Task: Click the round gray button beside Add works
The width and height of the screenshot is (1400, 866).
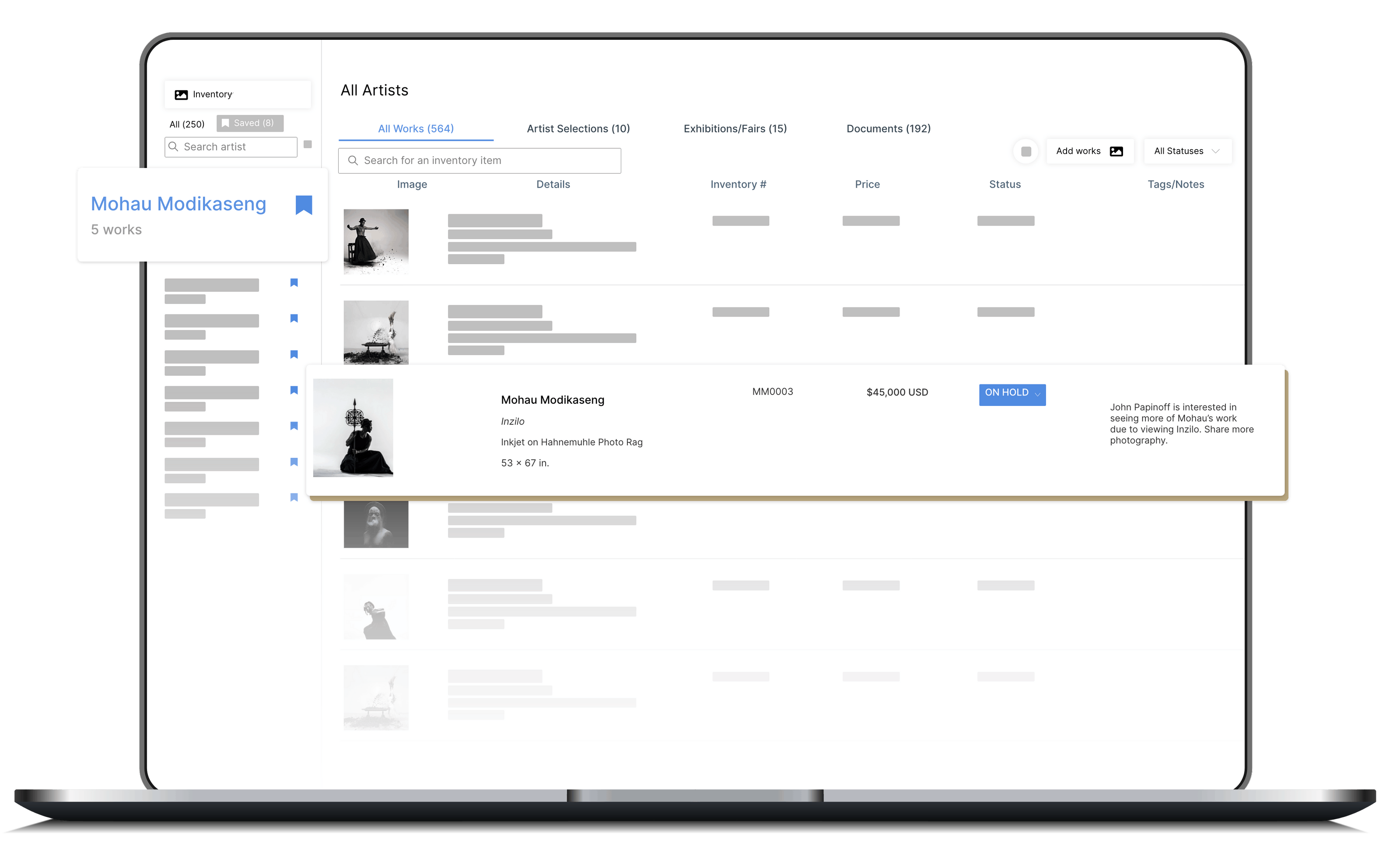Action: click(x=1026, y=151)
